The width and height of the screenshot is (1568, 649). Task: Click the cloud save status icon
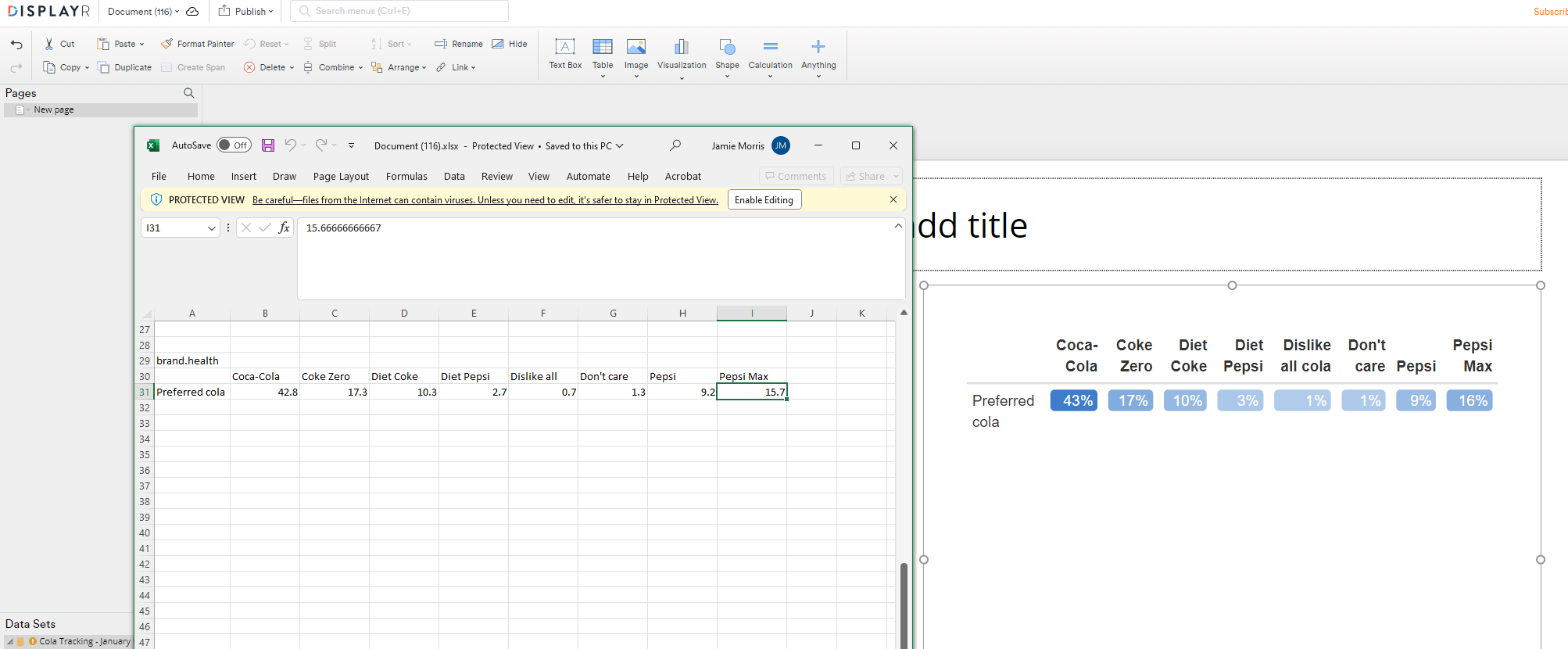pos(192,12)
